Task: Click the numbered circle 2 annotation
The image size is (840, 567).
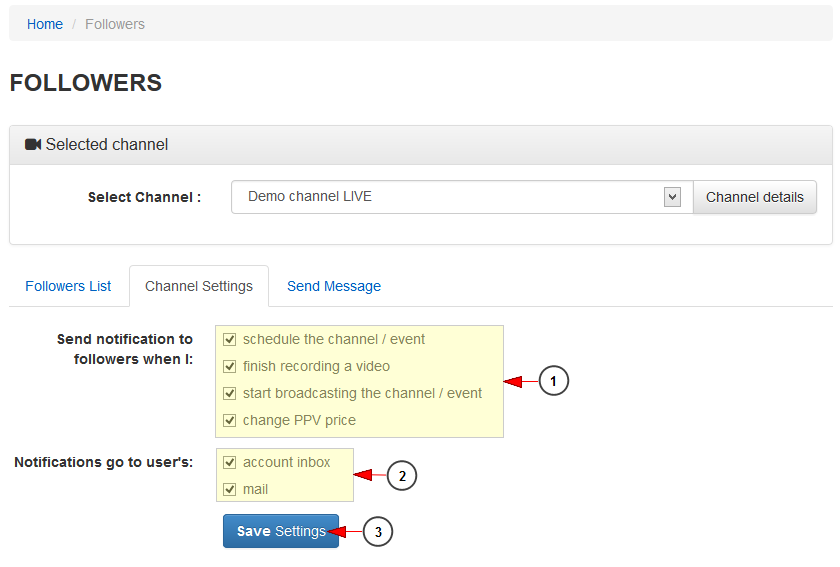Action: pyautogui.click(x=402, y=475)
